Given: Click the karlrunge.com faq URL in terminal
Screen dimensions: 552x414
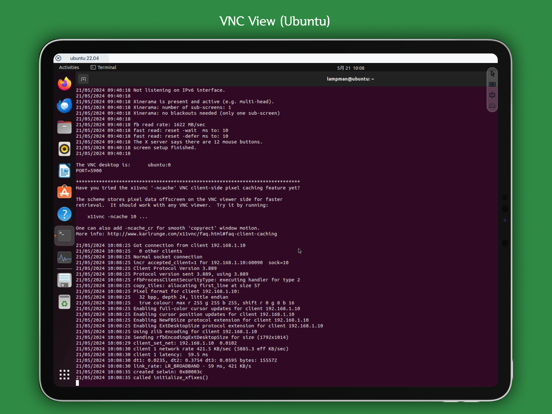Looking at the screenshot, I should click(x=192, y=234).
